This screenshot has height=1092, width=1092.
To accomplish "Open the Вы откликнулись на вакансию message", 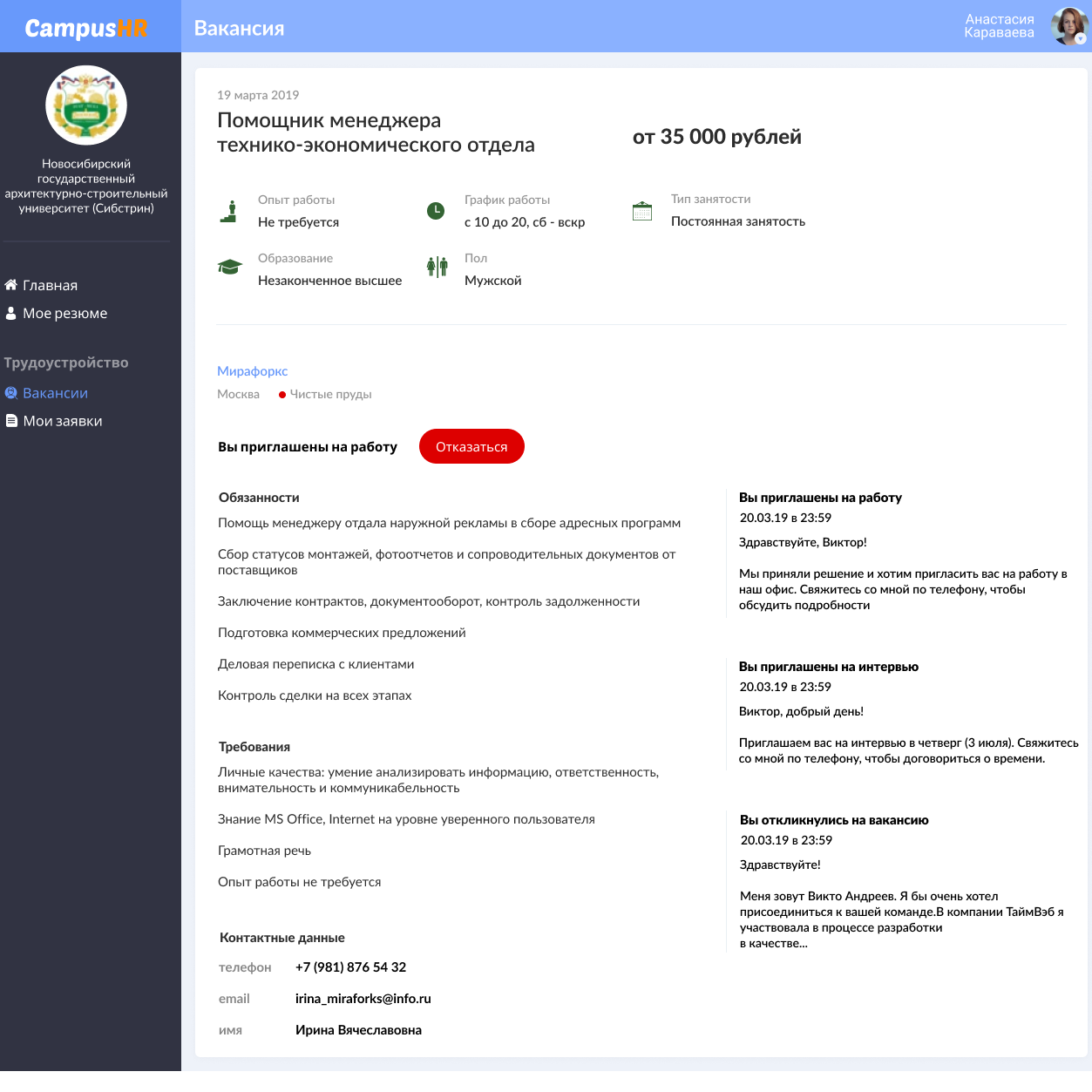I will pos(834,820).
